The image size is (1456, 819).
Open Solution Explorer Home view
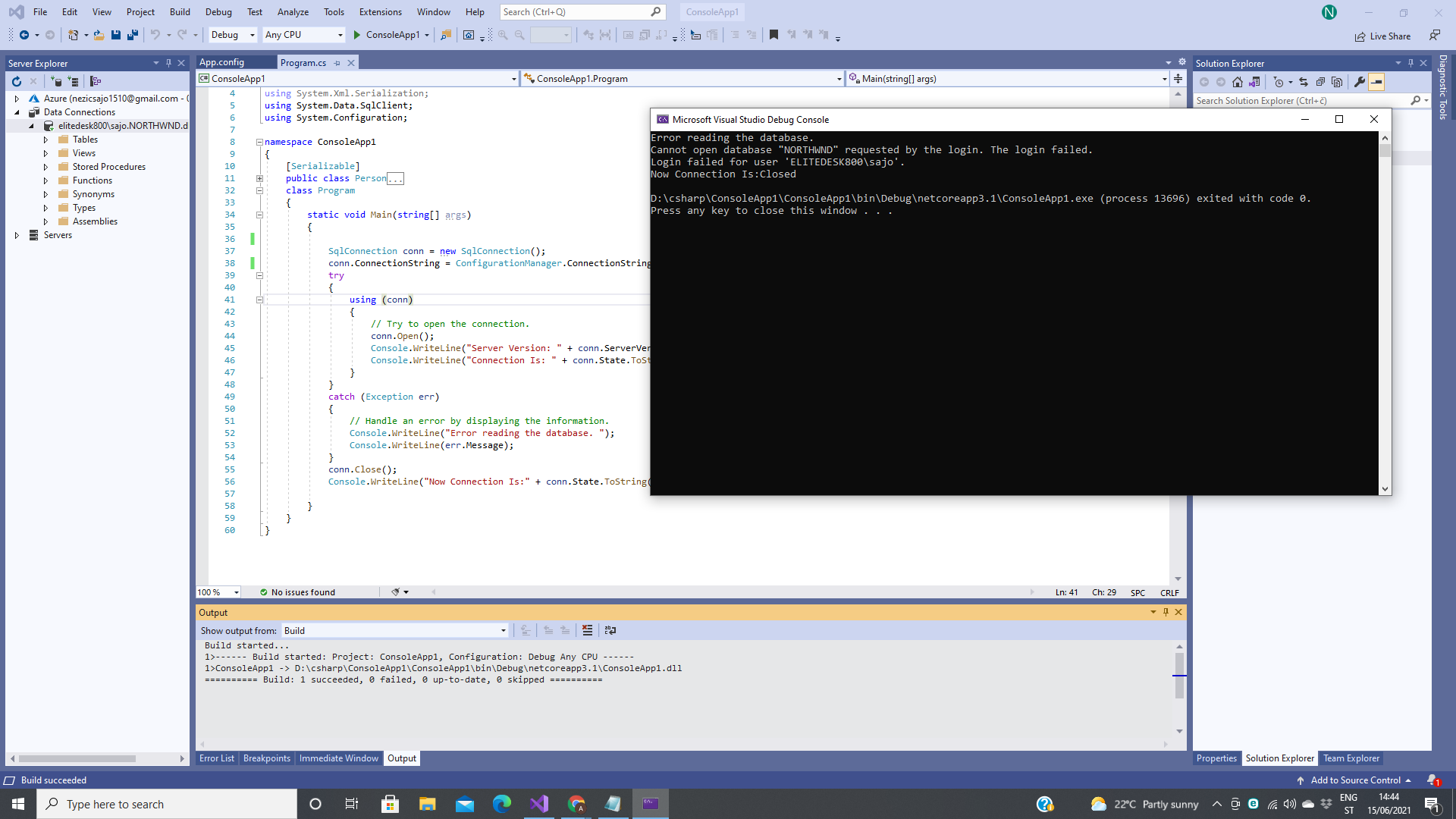click(1238, 82)
